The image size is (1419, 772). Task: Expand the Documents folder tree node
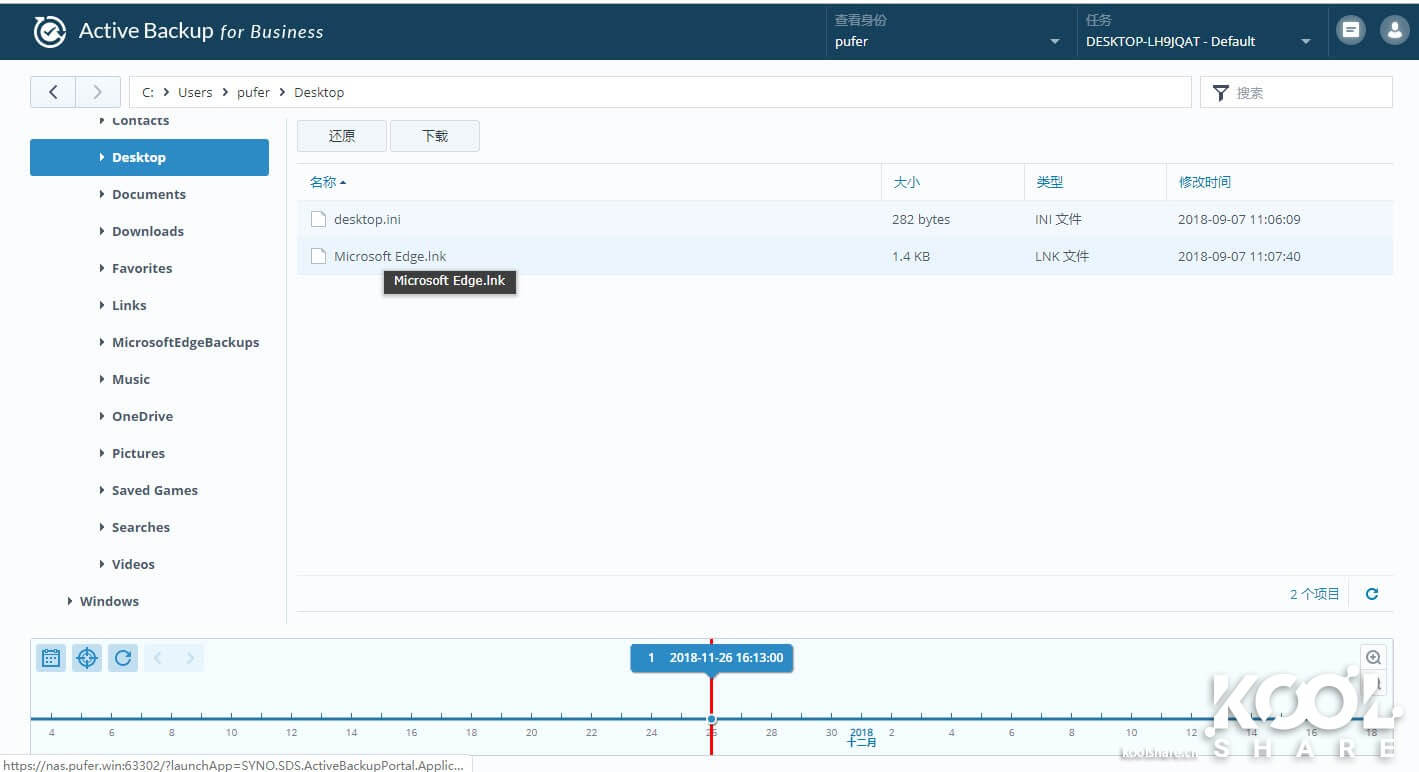click(102, 194)
